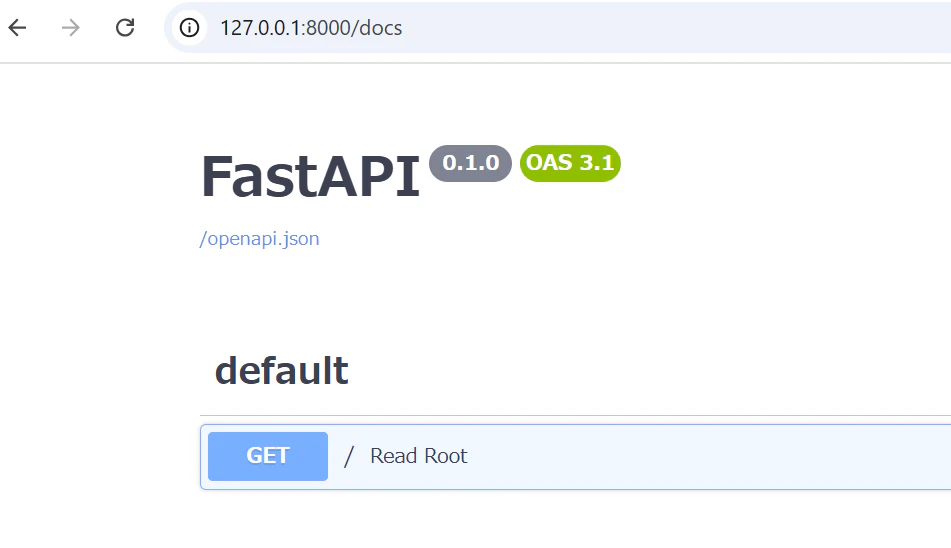951x548 pixels.
Task: Click the FastAPI title heading
Action: point(310,176)
